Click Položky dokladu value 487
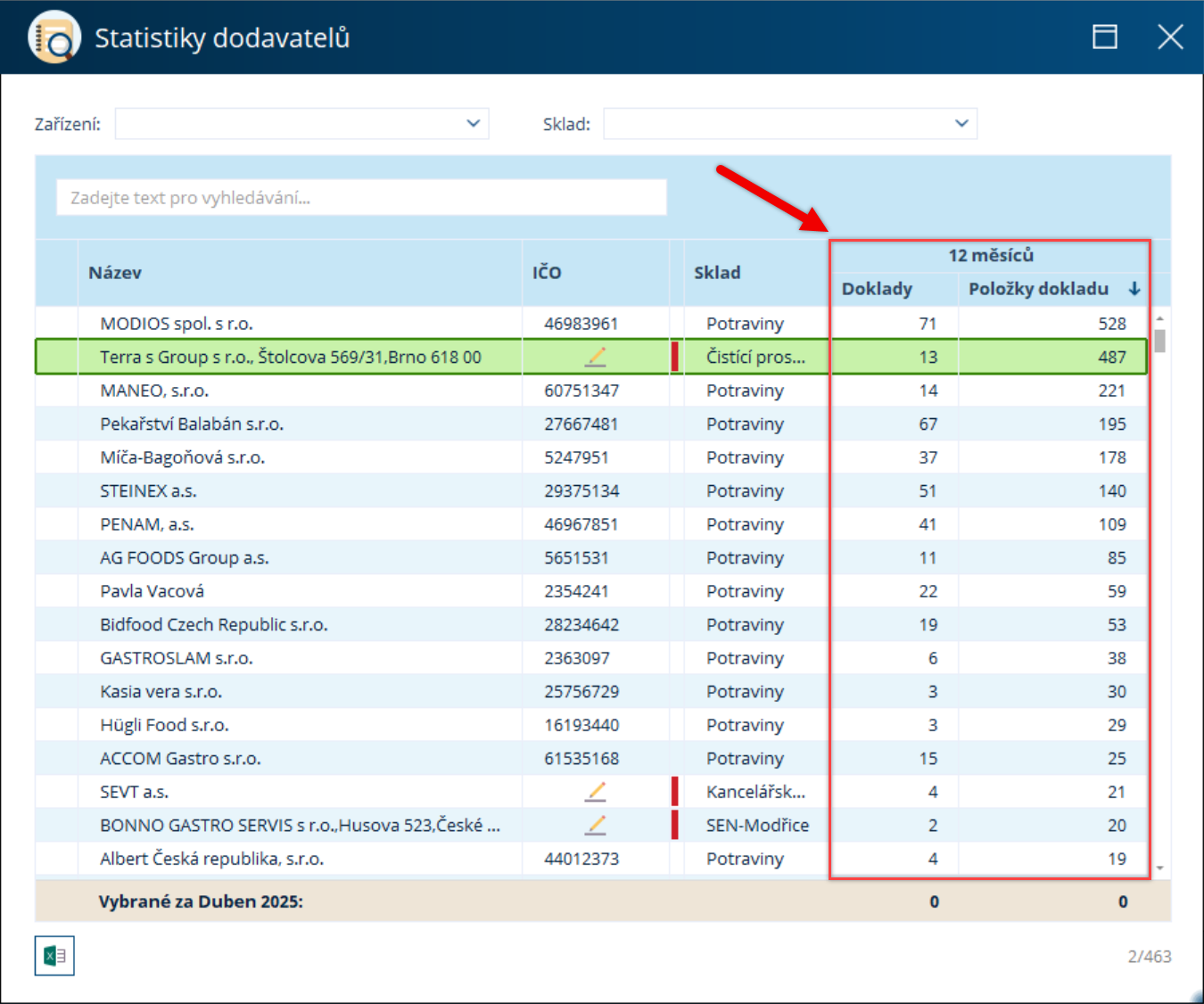This screenshot has height=1004, width=1204. [1112, 357]
